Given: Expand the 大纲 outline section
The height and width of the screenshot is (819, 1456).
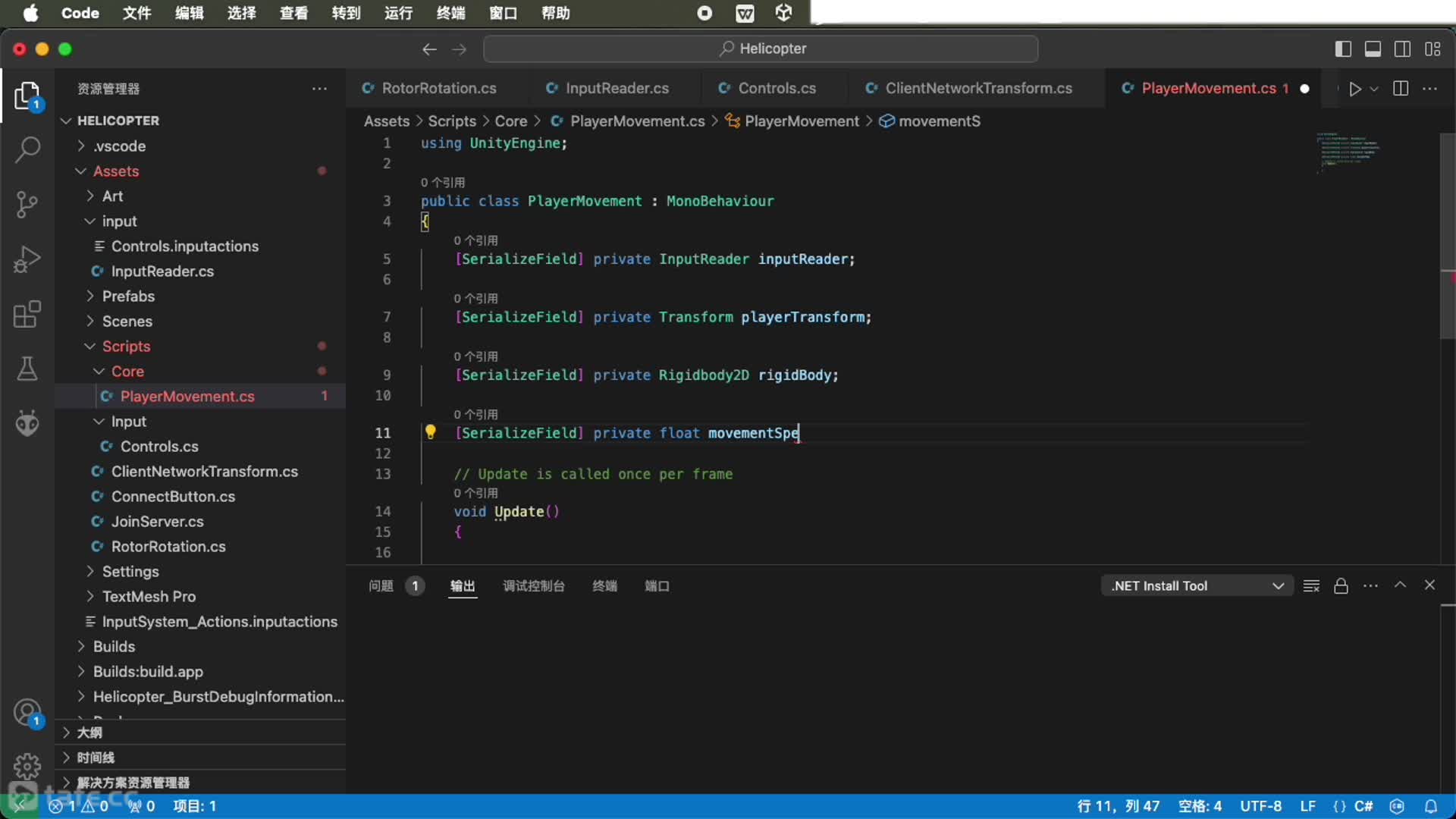Looking at the screenshot, I should [89, 733].
